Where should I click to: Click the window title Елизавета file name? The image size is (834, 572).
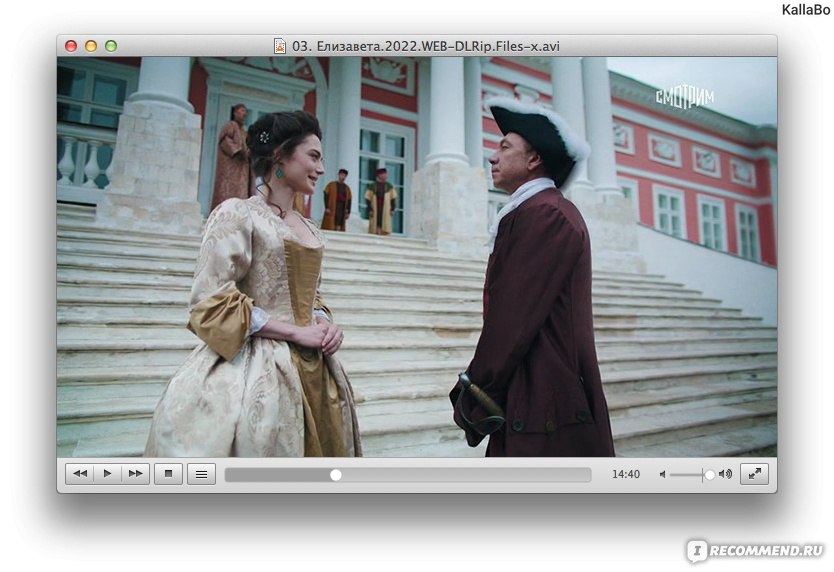pyautogui.click(x=426, y=46)
